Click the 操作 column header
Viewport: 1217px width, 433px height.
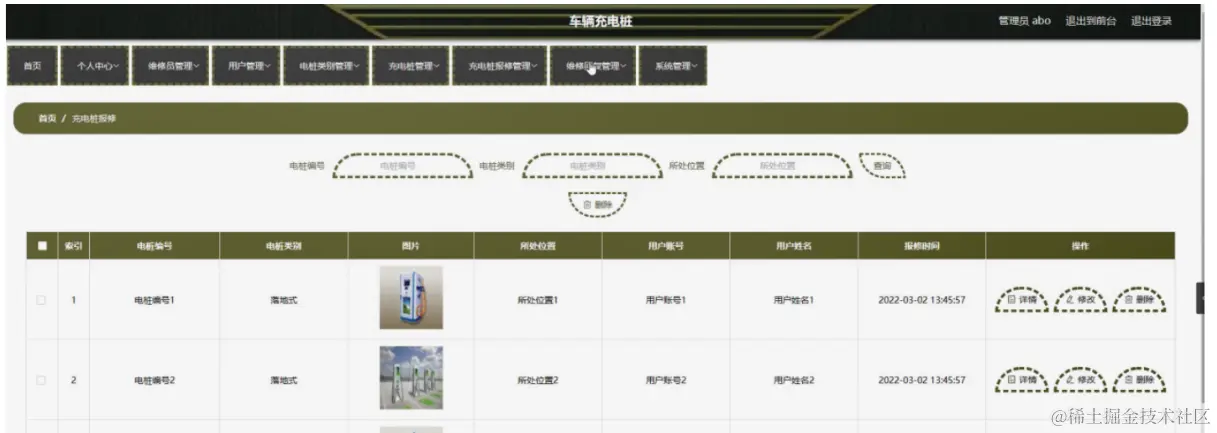pyautogui.click(x=1080, y=245)
